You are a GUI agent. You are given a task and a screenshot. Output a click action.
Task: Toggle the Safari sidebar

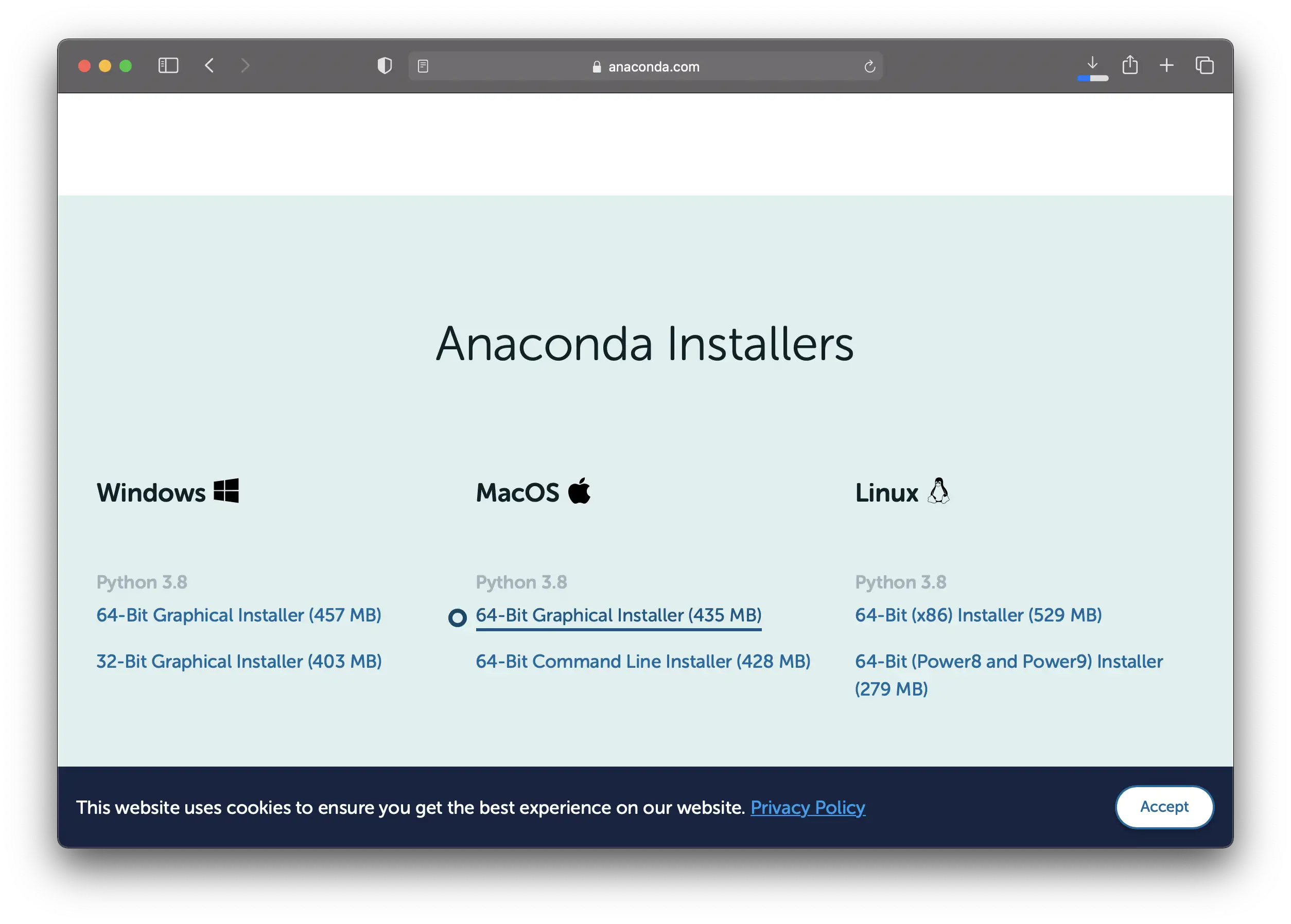pyautogui.click(x=168, y=66)
